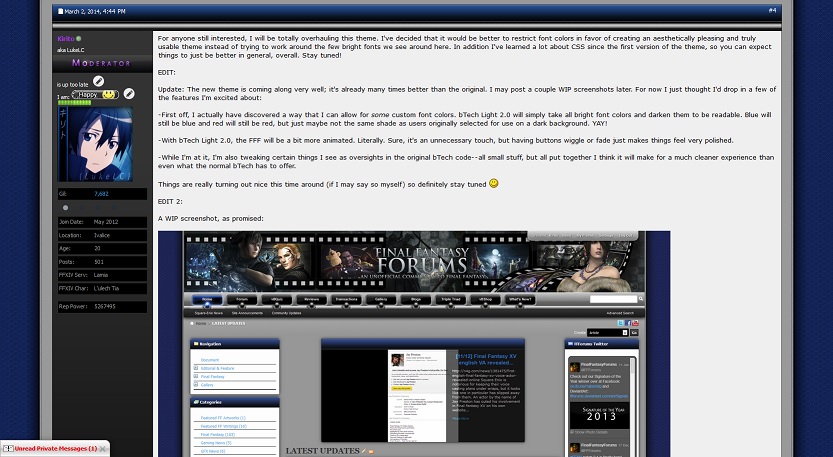Click the post date March 2, 2014
The image size is (833, 457).
coord(95,11)
